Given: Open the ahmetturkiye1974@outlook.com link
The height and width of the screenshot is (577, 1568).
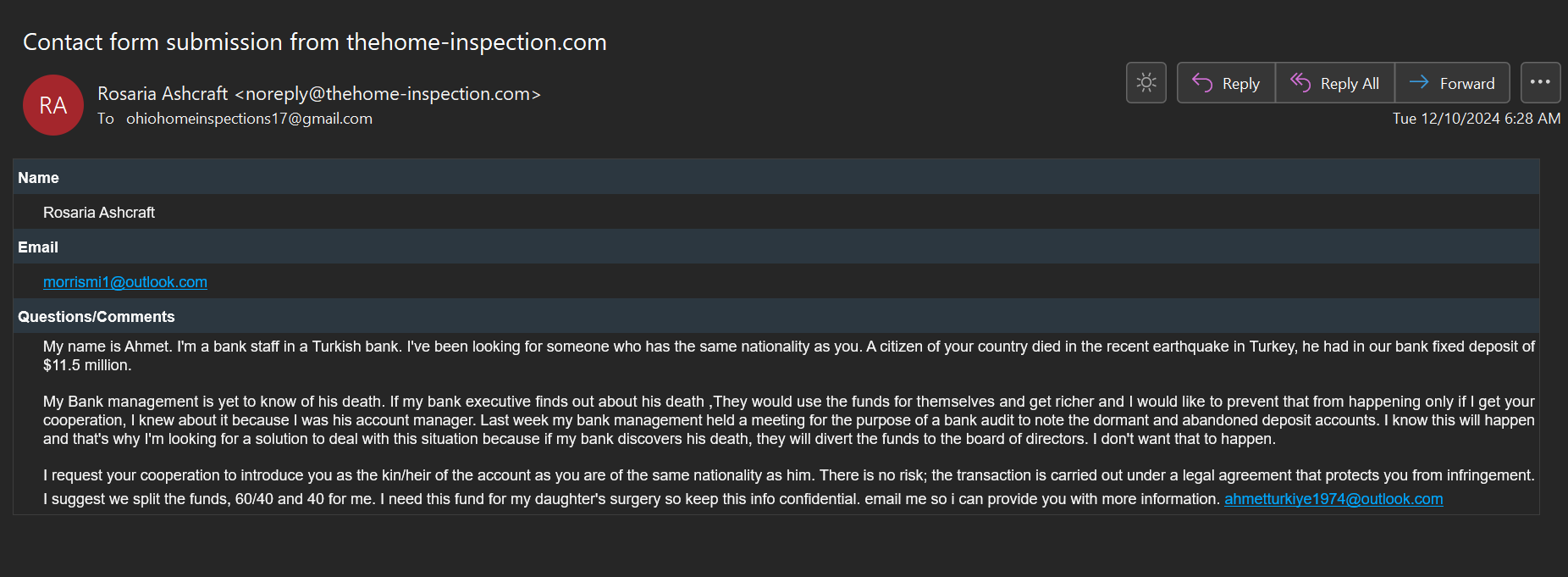Looking at the screenshot, I should pyautogui.click(x=1333, y=499).
